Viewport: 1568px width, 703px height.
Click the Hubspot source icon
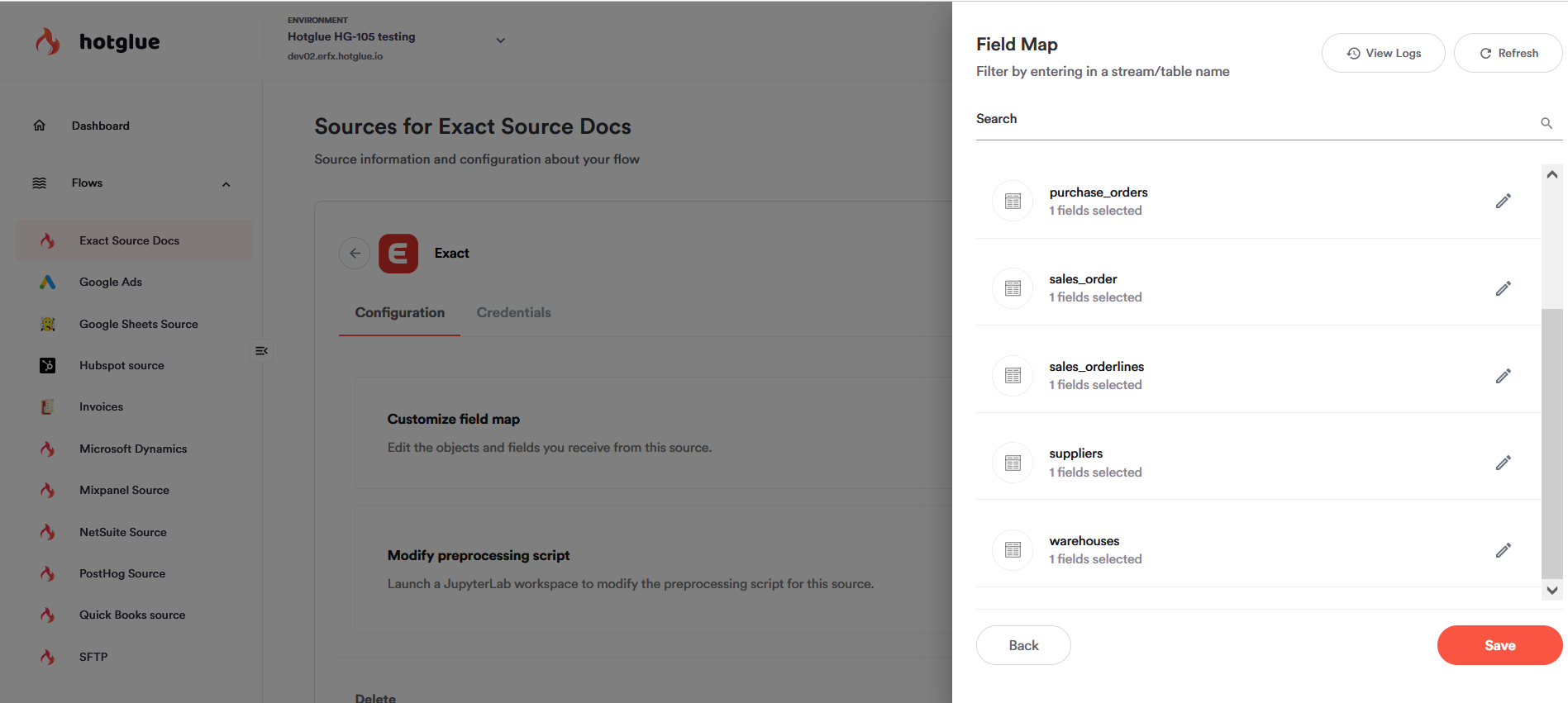pos(47,365)
